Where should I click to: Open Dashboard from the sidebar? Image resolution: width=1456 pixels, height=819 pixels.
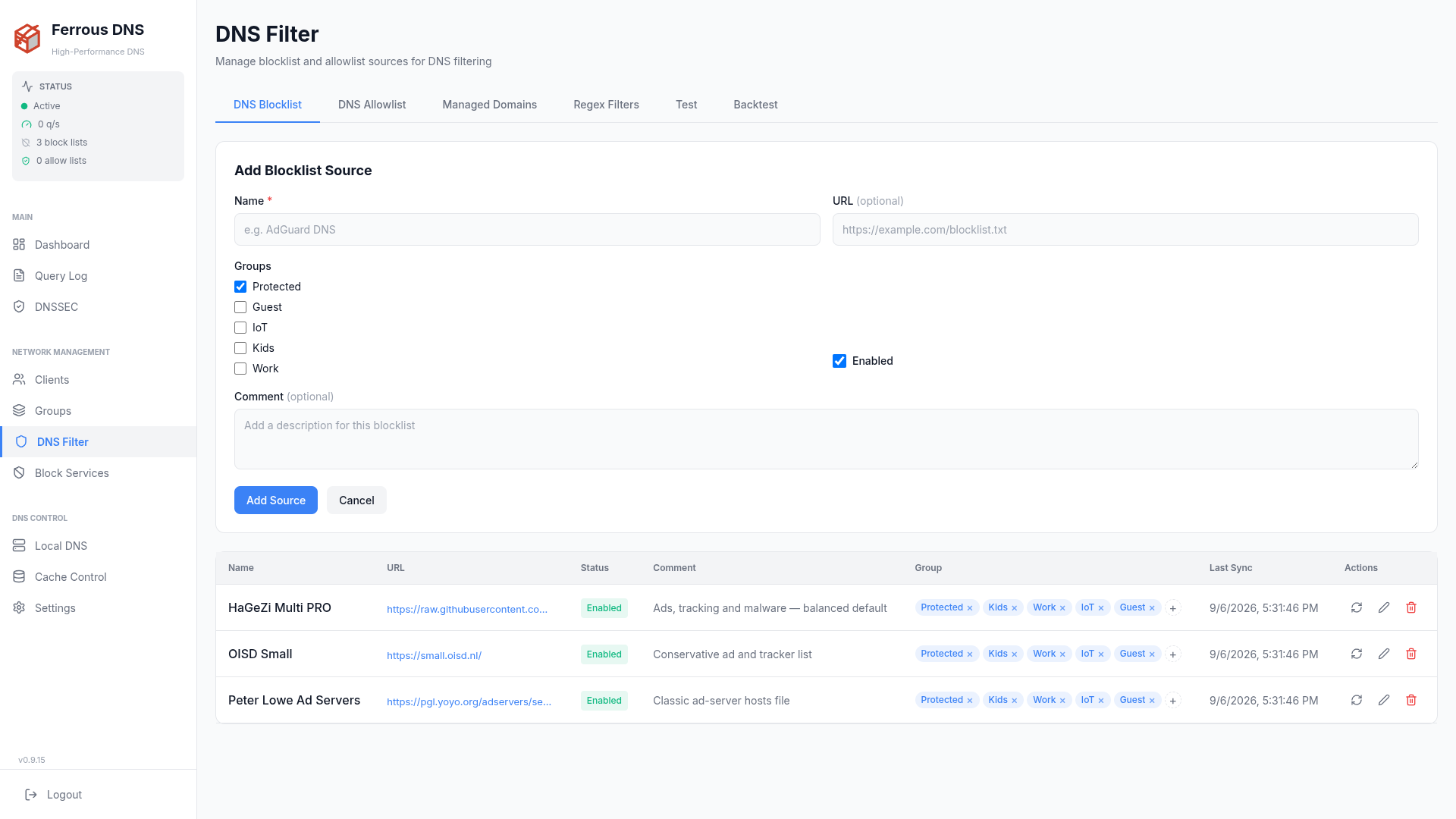pos(98,245)
